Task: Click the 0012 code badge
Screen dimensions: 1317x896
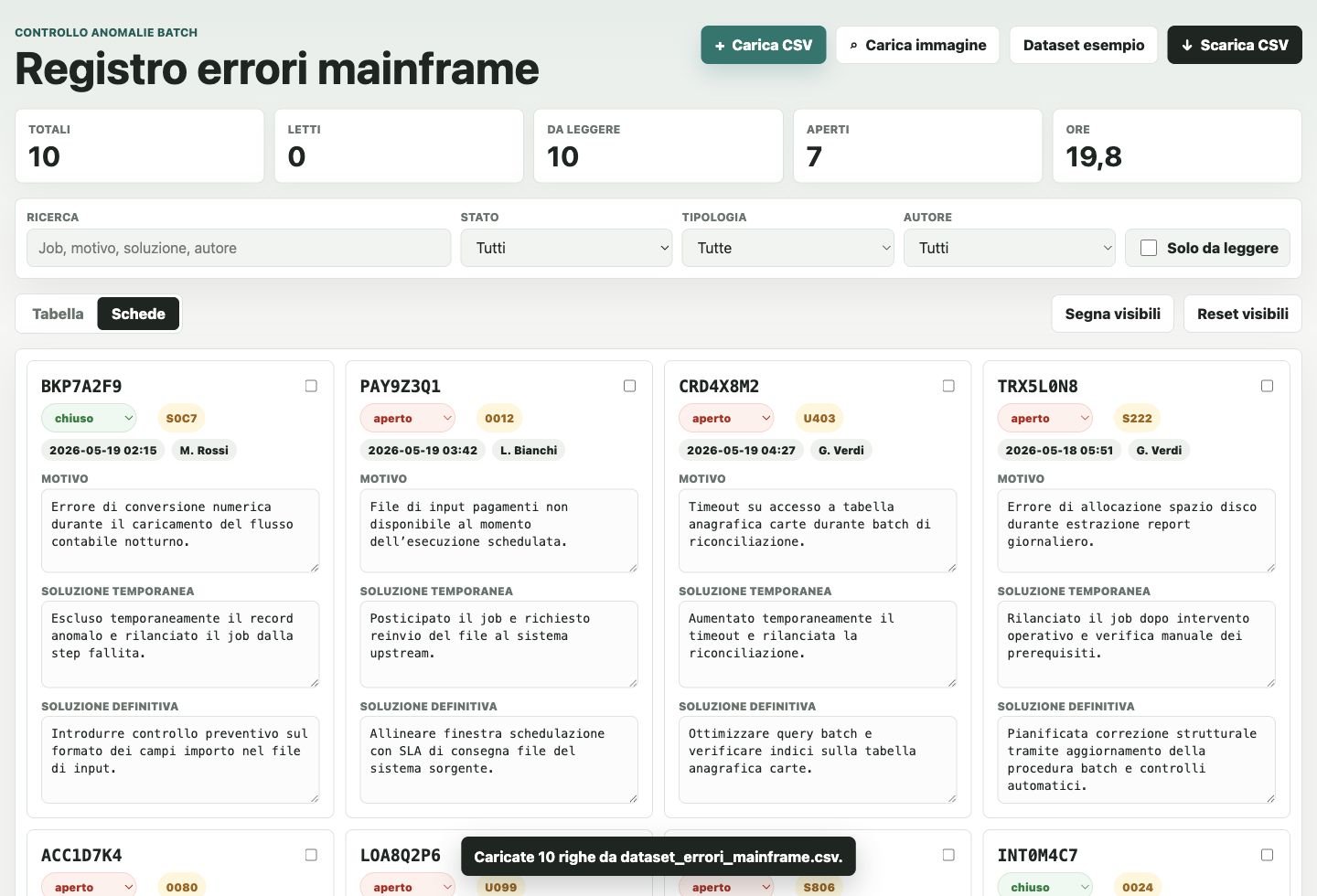Action: (x=499, y=418)
